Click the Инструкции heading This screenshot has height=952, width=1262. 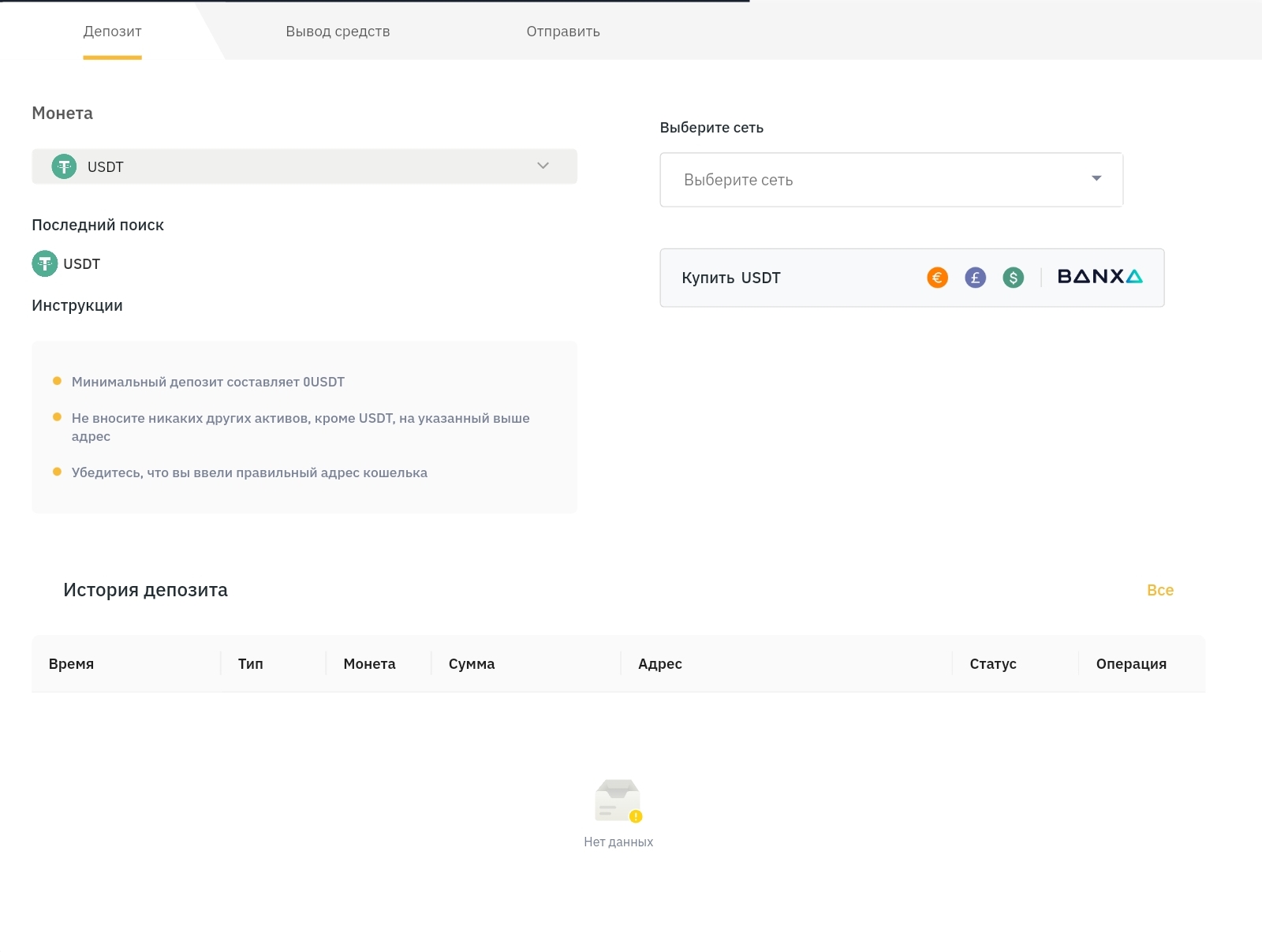tap(77, 306)
